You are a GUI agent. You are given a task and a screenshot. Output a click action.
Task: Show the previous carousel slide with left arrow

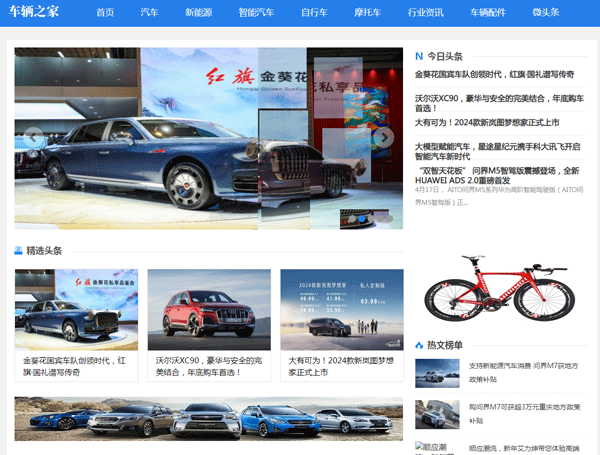point(33,137)
